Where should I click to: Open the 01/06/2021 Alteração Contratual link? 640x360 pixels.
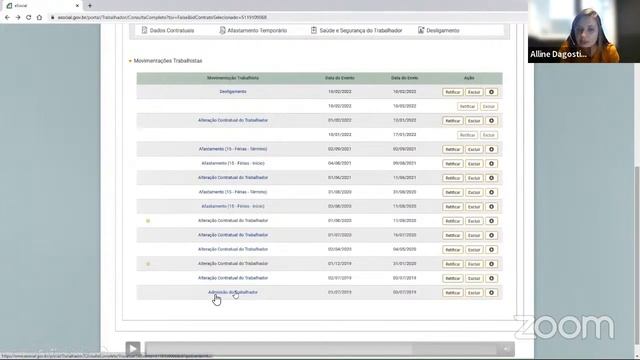coord(233,178)
